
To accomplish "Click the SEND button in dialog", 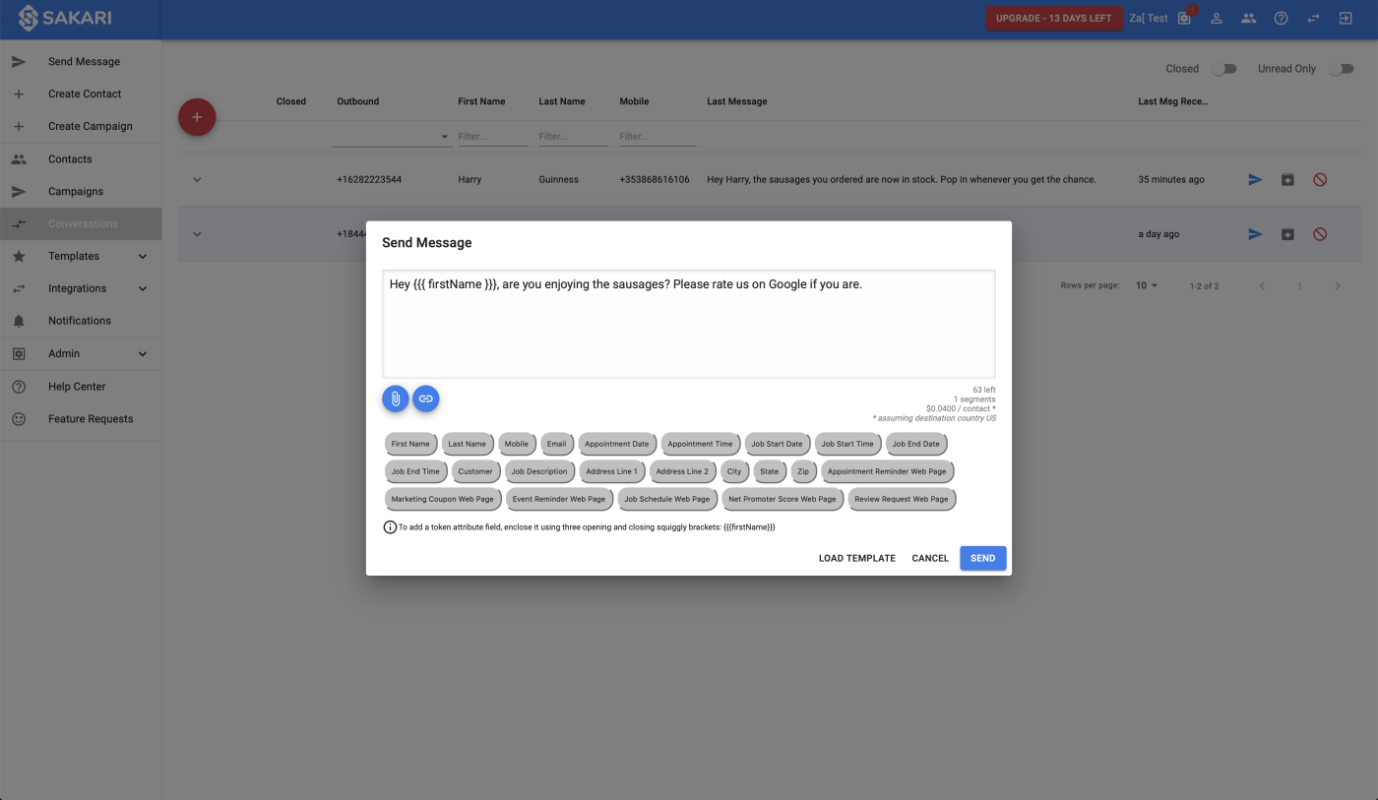I will (x=983, y=558).
